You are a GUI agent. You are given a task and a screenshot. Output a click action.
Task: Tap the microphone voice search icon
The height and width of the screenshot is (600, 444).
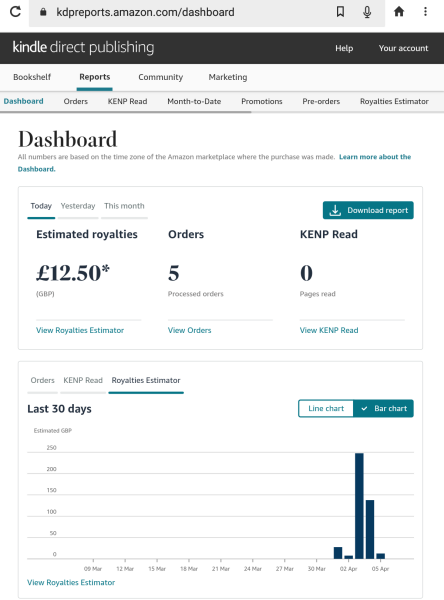coord(367,12)
